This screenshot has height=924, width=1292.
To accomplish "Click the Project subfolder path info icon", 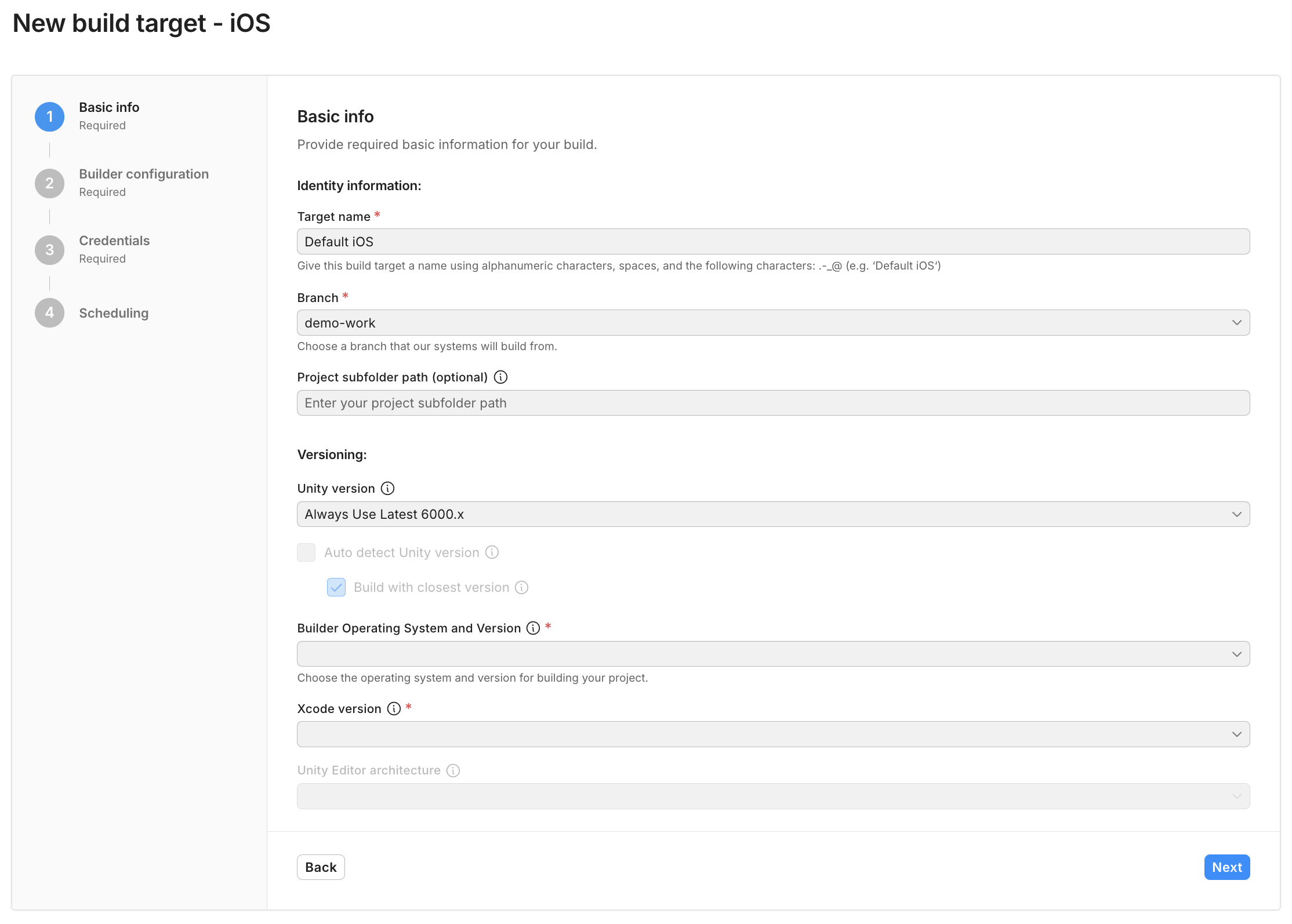I will click(500, 377).
